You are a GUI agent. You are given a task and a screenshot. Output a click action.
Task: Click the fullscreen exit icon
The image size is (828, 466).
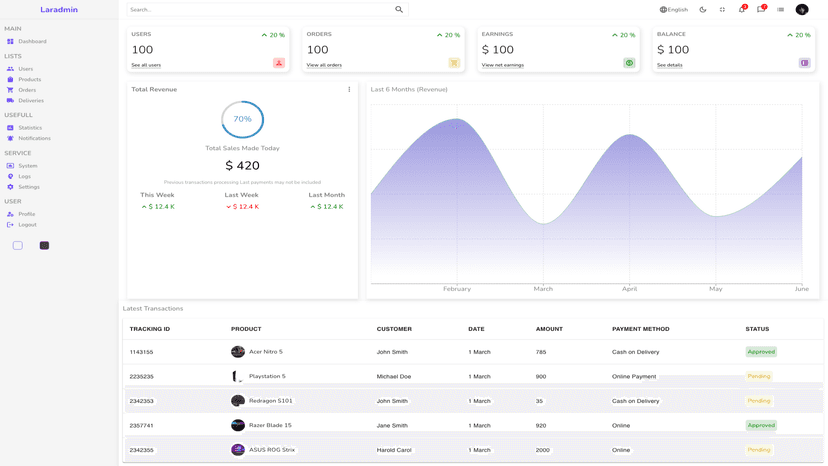[722, 10]
